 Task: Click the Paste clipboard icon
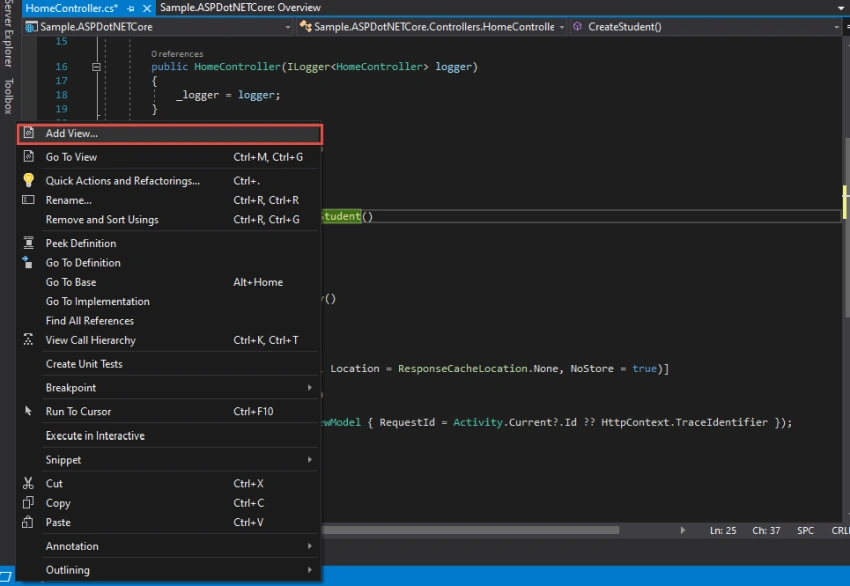point(28,522)
